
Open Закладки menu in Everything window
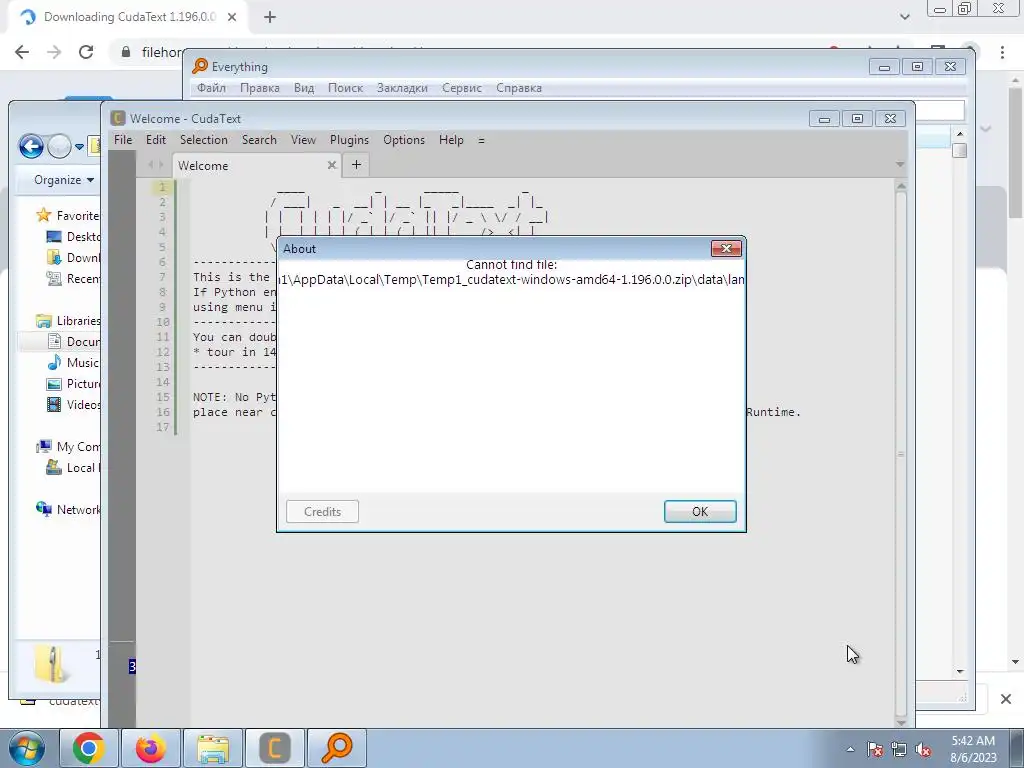[x=402, y=88]
